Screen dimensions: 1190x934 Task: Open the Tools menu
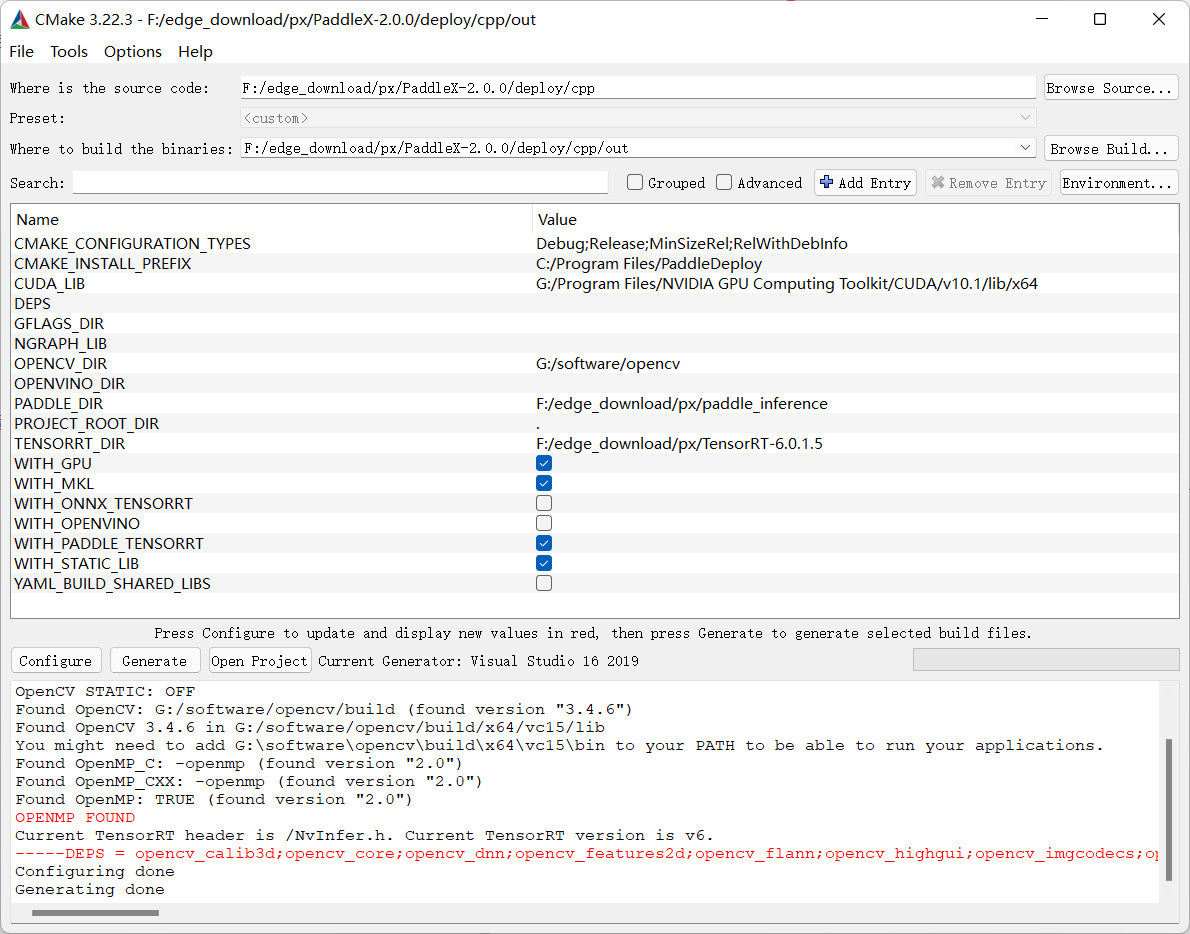pos(69,52)
